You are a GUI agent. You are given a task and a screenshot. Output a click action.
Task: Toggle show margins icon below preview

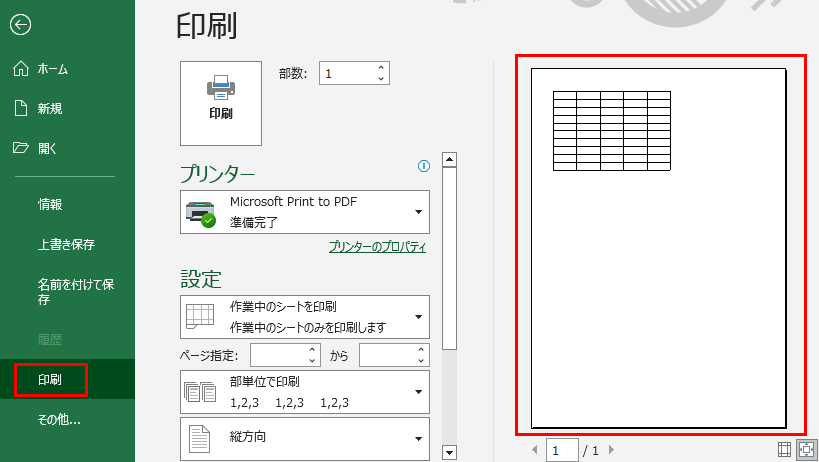tap(785, 451)
